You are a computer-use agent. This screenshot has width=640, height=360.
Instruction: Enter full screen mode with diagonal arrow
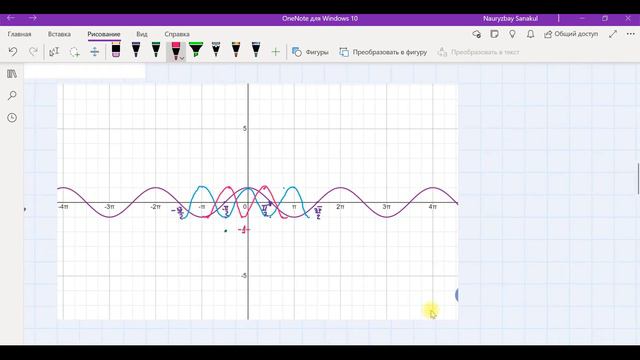pos(613,34)
